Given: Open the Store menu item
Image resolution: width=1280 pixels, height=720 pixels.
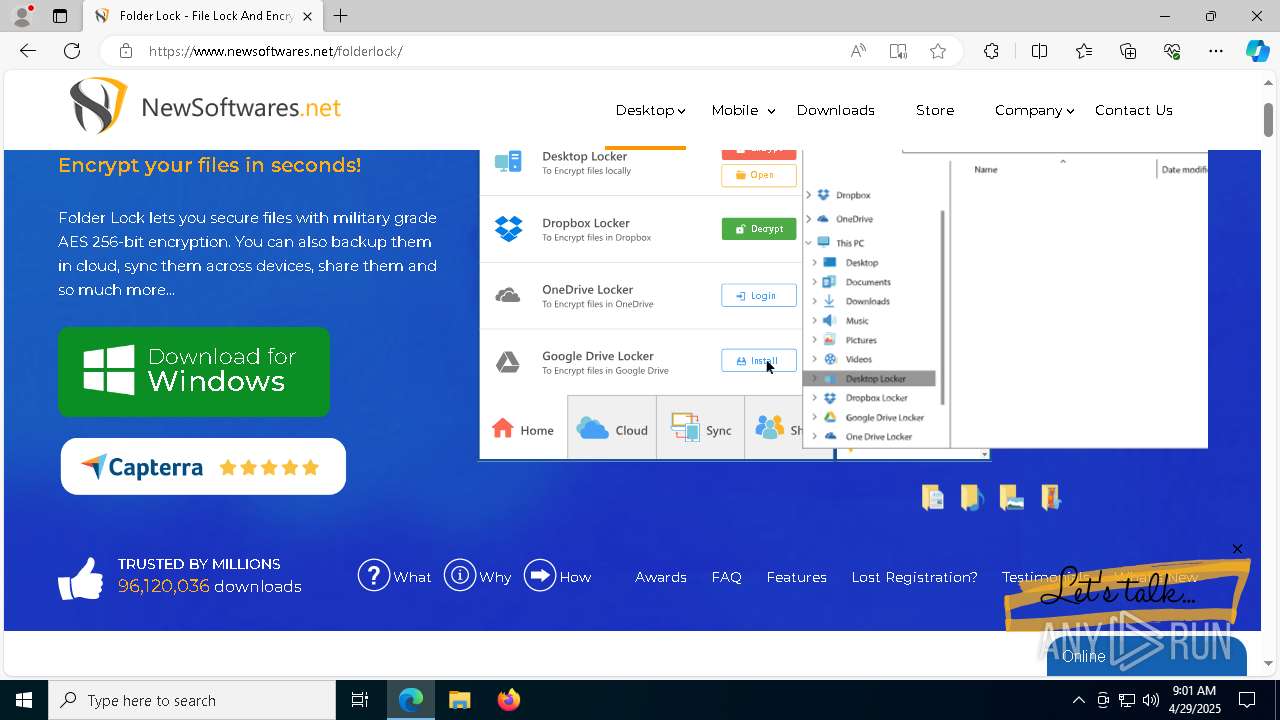Looking at the screenshot, I should [x=935, y=110].
